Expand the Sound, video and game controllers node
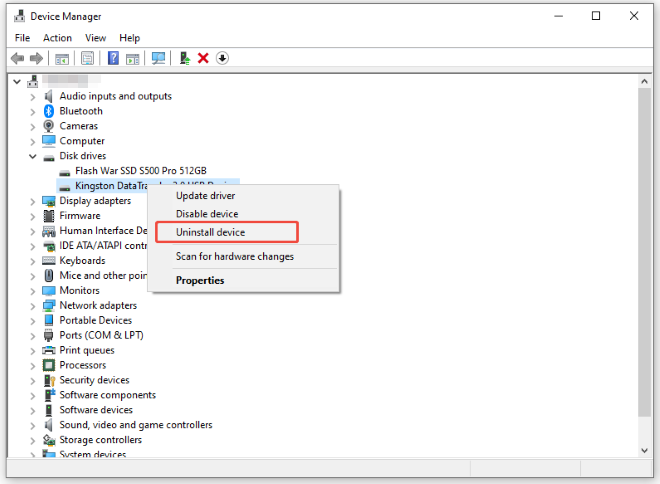Screen dimensions: 660x484 33,425
